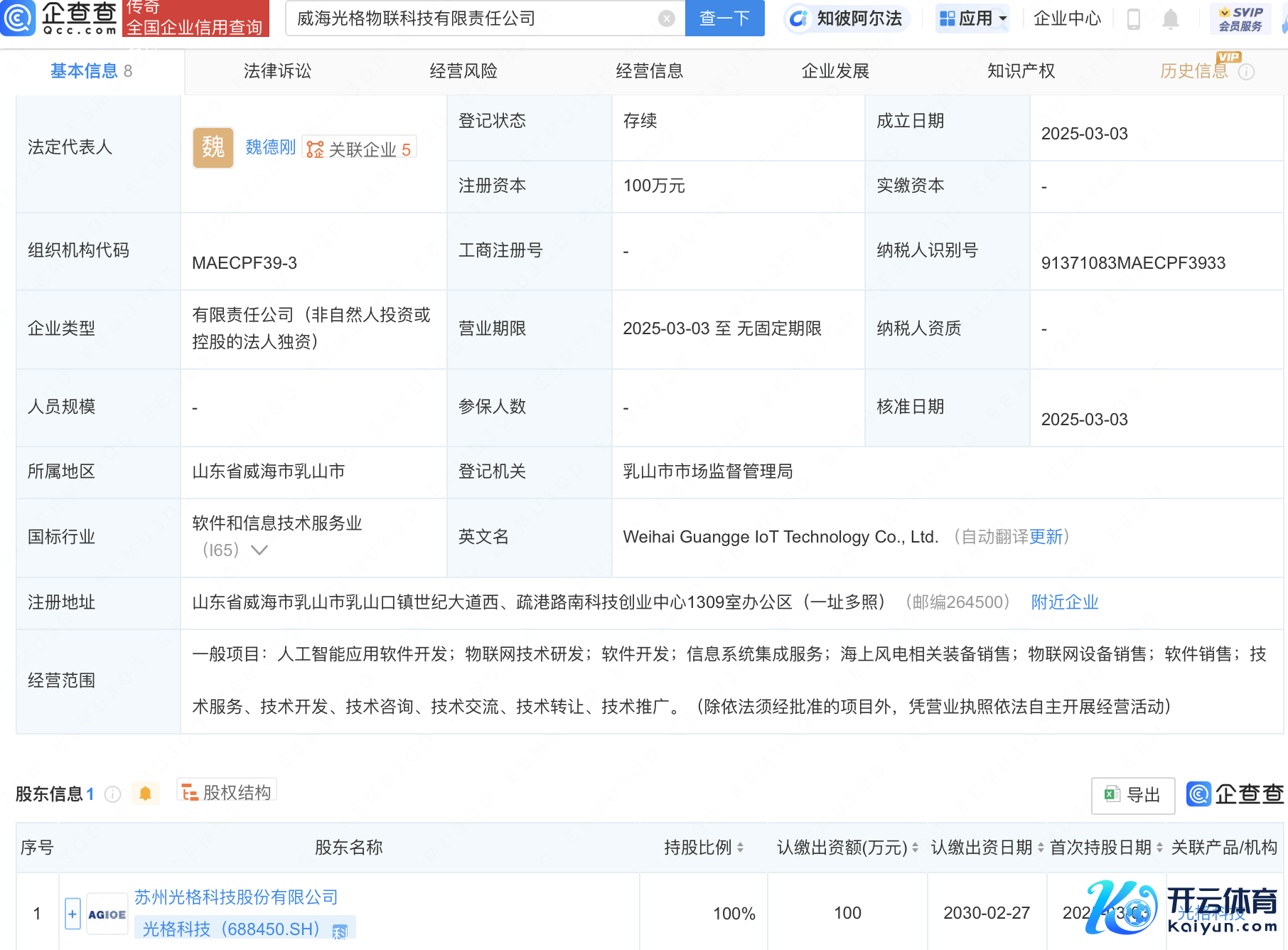Sort by 持股比例 column
This screenshot has height=950, width=1288.
[704, 847]
